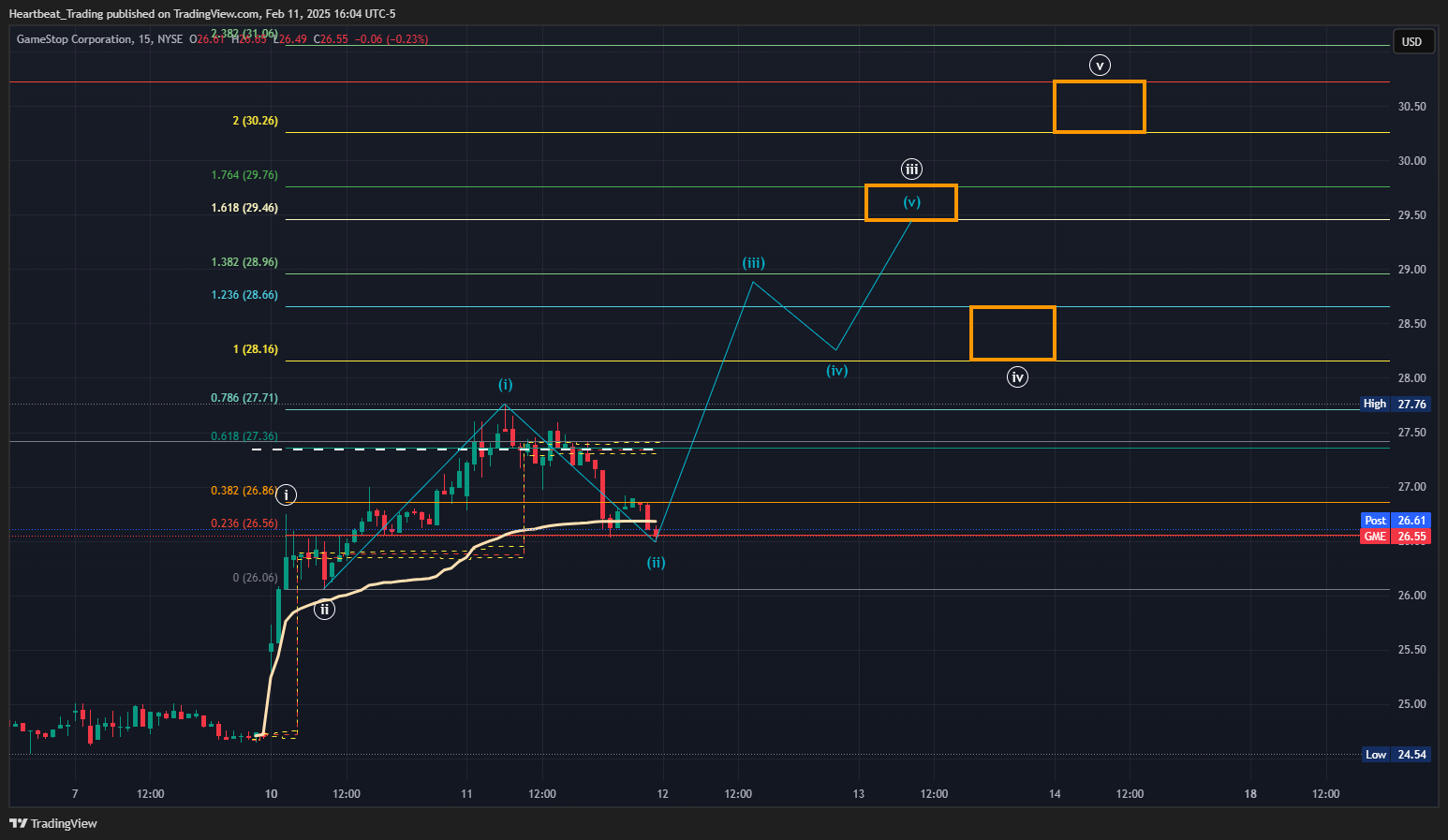Click the red GME 26.55 price tag
The width and height of the screenshot is (1448, 840).
(1395, 537)
